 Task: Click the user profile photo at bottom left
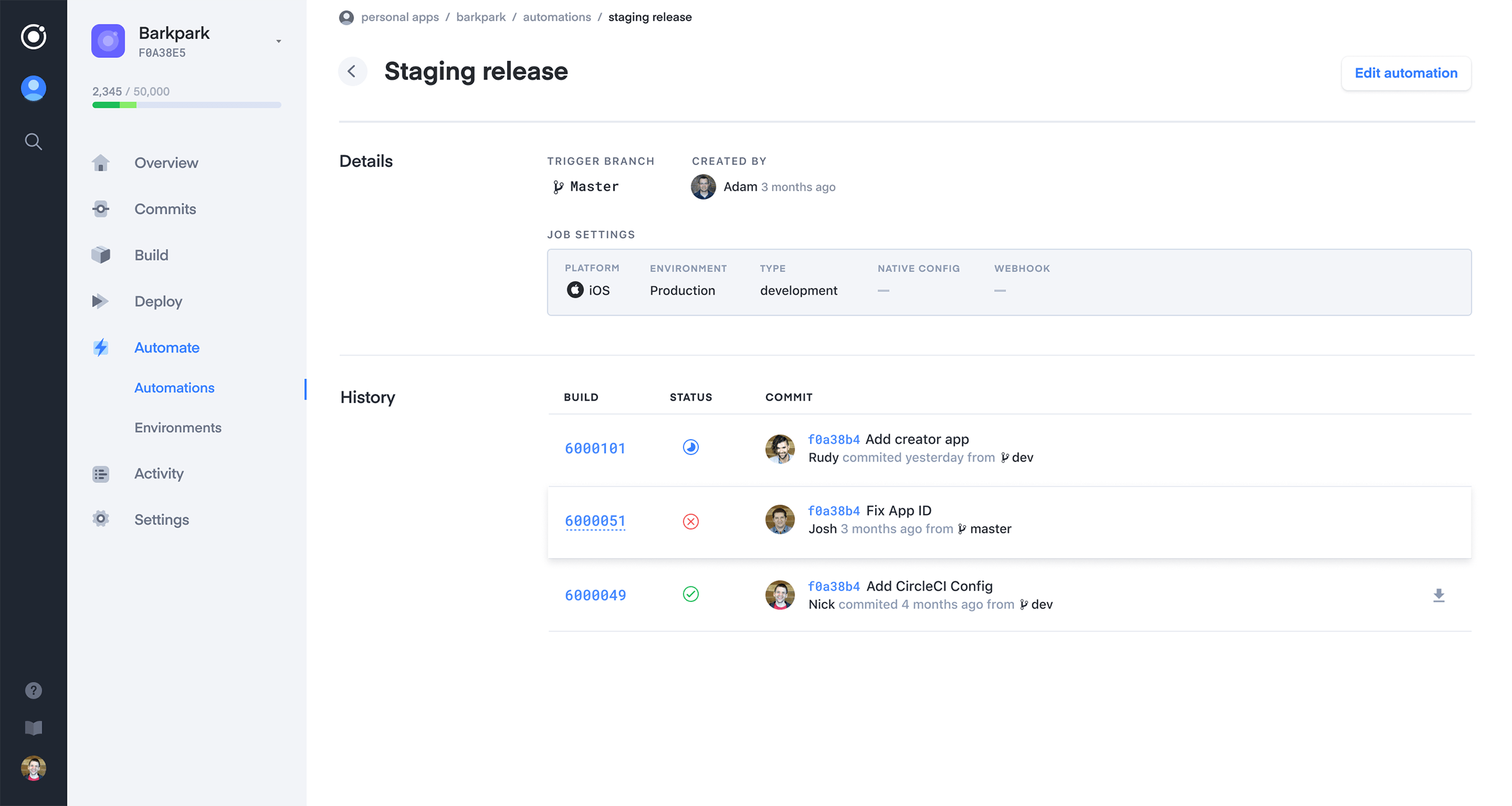[x=33, y=768]
